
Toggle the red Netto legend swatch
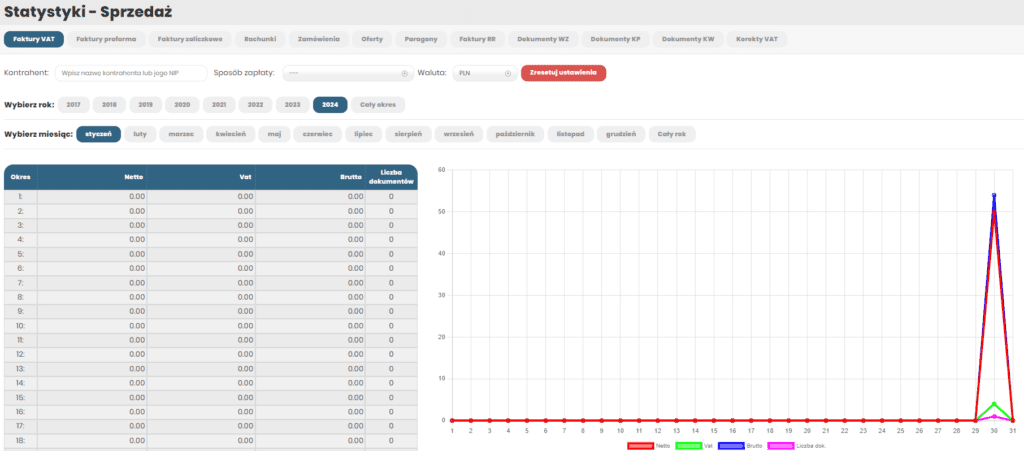tap(641, 445)
